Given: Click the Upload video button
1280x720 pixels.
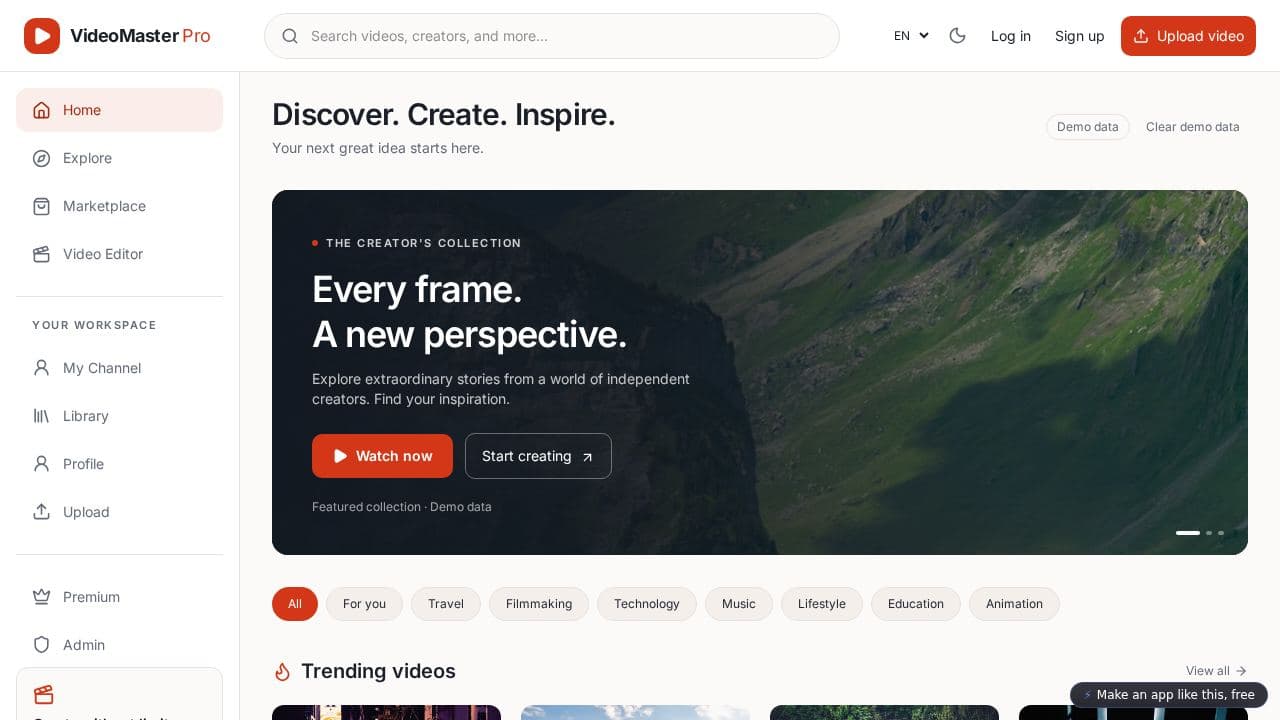Looking at the screenshot, I should pyautogui.click(x=1188, y=36).
